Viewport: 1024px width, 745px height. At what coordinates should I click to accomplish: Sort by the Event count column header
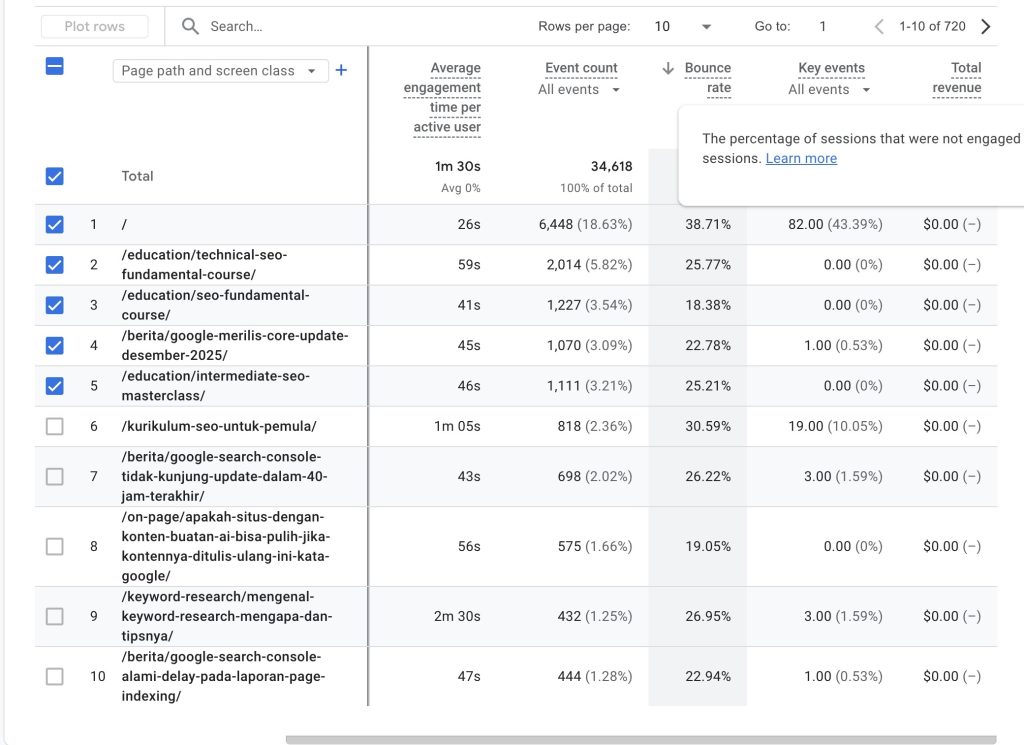581,68
